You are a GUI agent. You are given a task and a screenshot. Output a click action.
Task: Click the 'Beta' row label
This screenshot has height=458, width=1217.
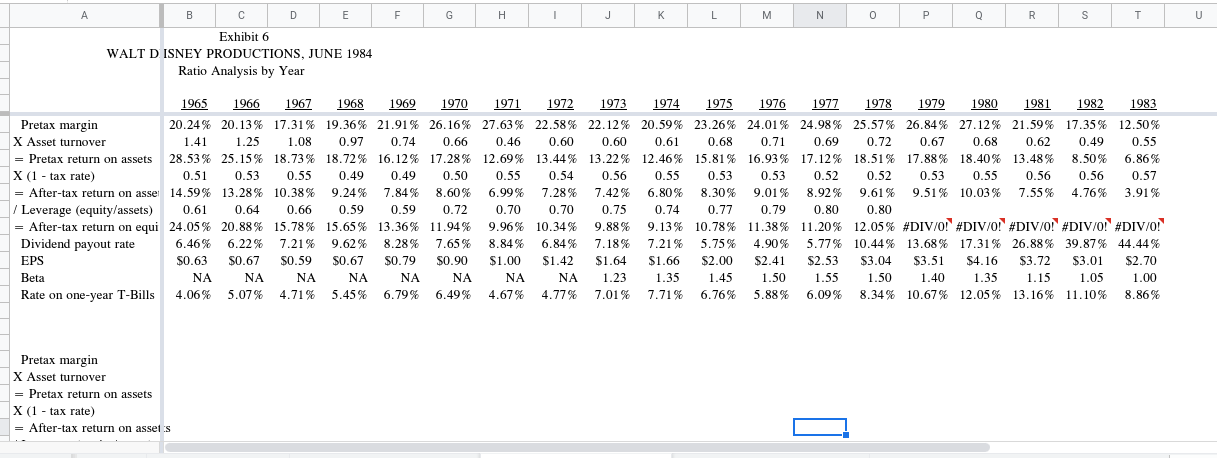click(32, 278)
